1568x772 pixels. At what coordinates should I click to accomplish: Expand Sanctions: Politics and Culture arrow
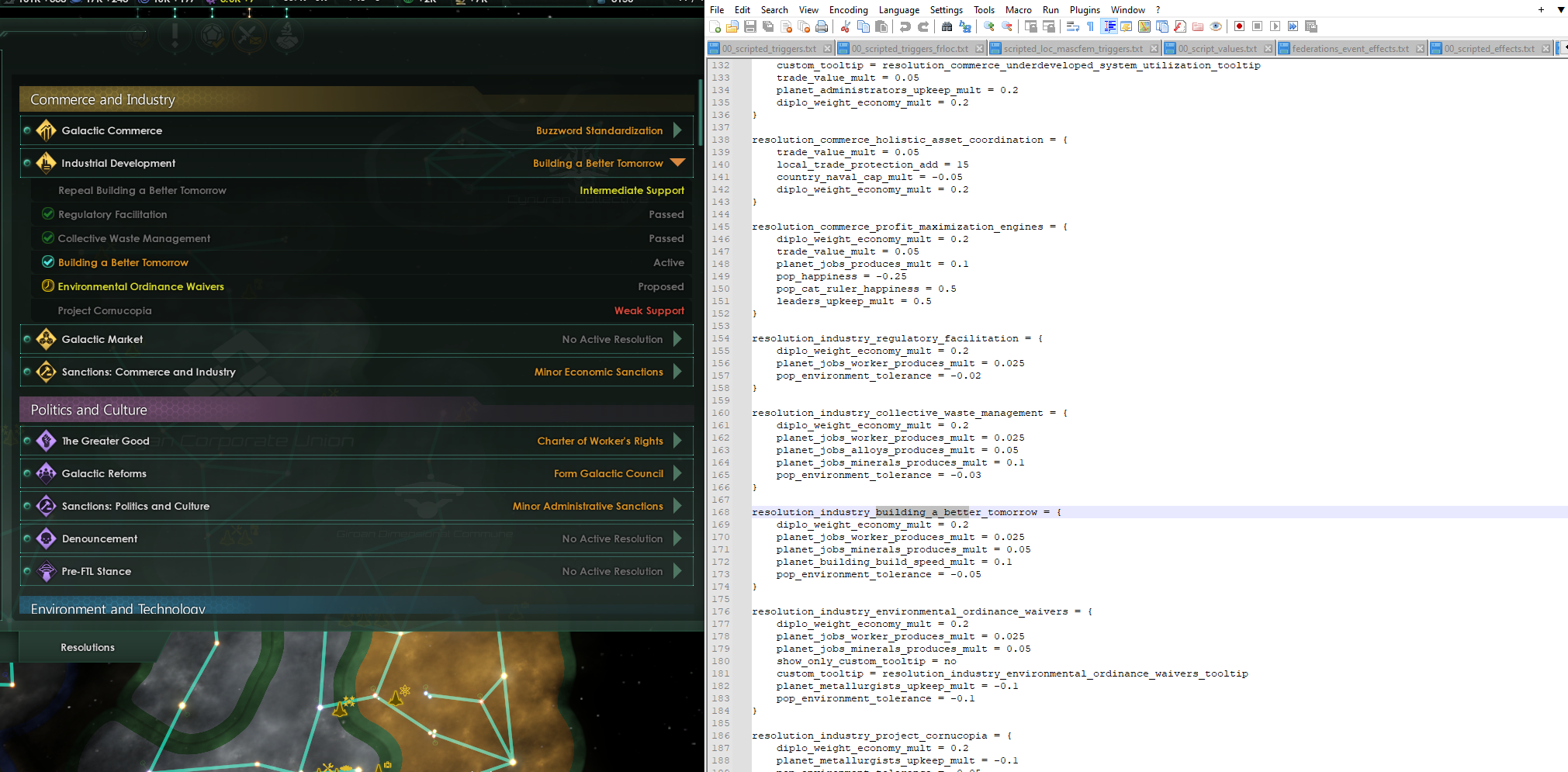pyautogui.click(x=677, y=506)
